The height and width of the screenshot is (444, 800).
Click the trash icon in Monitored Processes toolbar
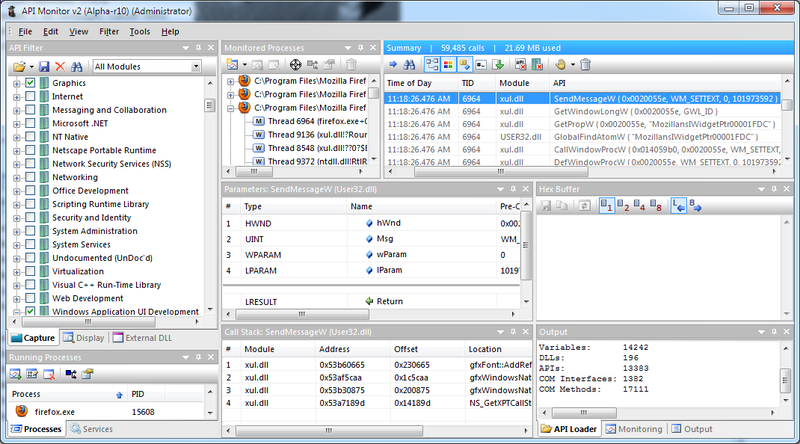[351, 64]
